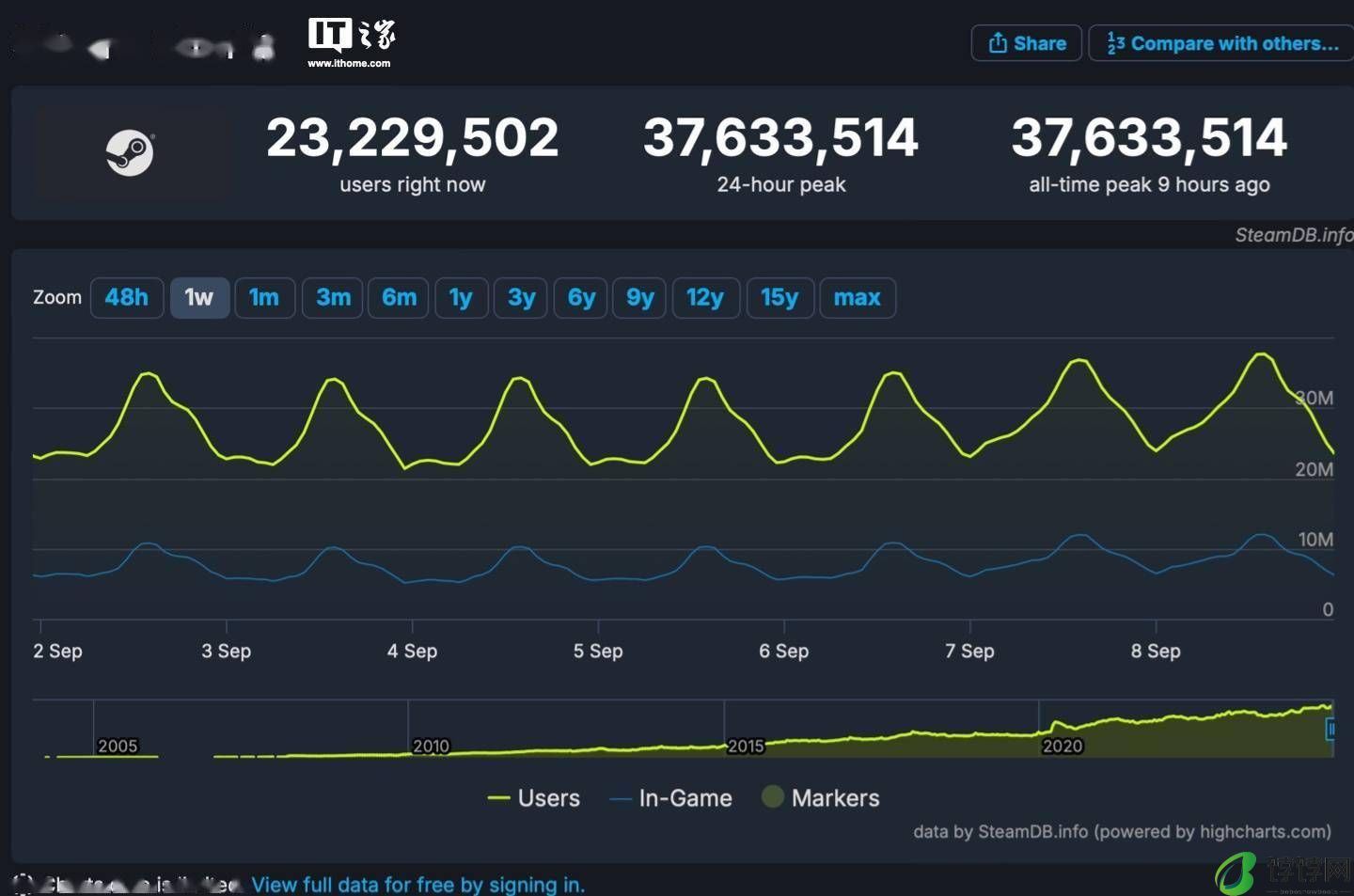
Task: Click the 23,229,502 users right now figure
Action: pyautogui.click(x=413, y=138)
